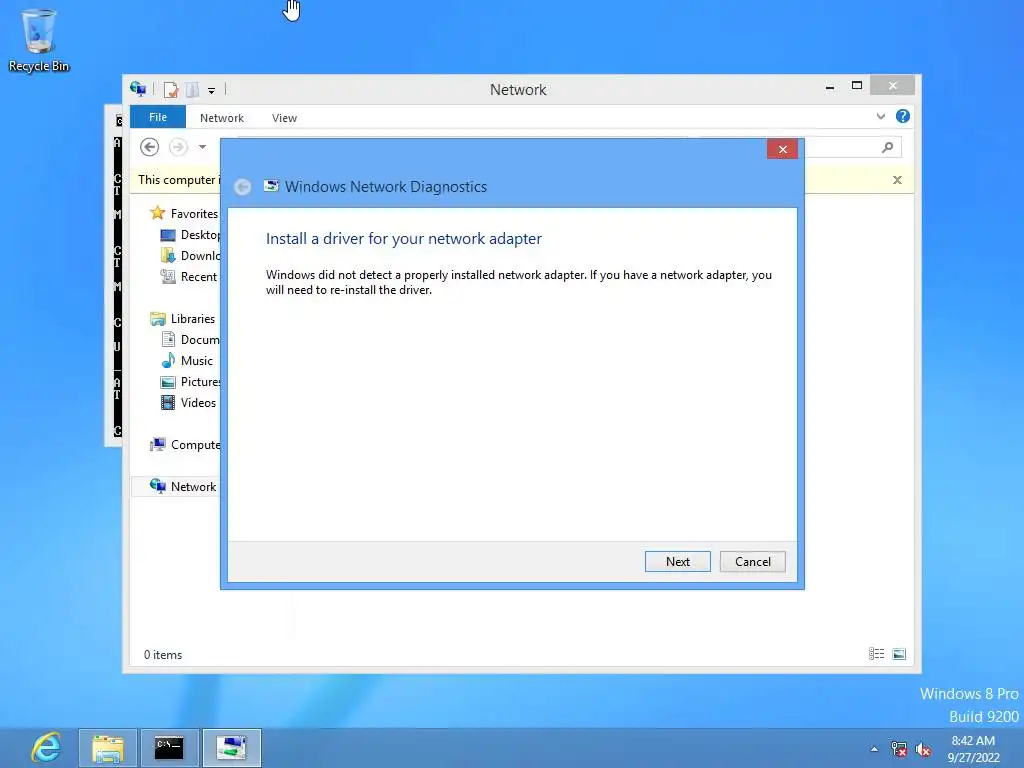Click the search magnifier icon
1024x768 pixels.
887,148
